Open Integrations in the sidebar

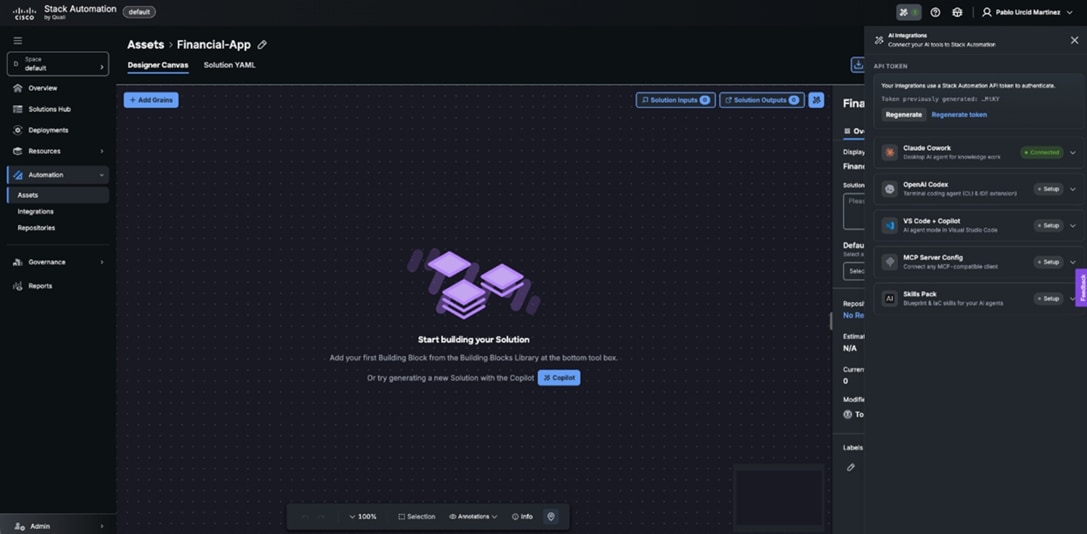coord(35,212)
